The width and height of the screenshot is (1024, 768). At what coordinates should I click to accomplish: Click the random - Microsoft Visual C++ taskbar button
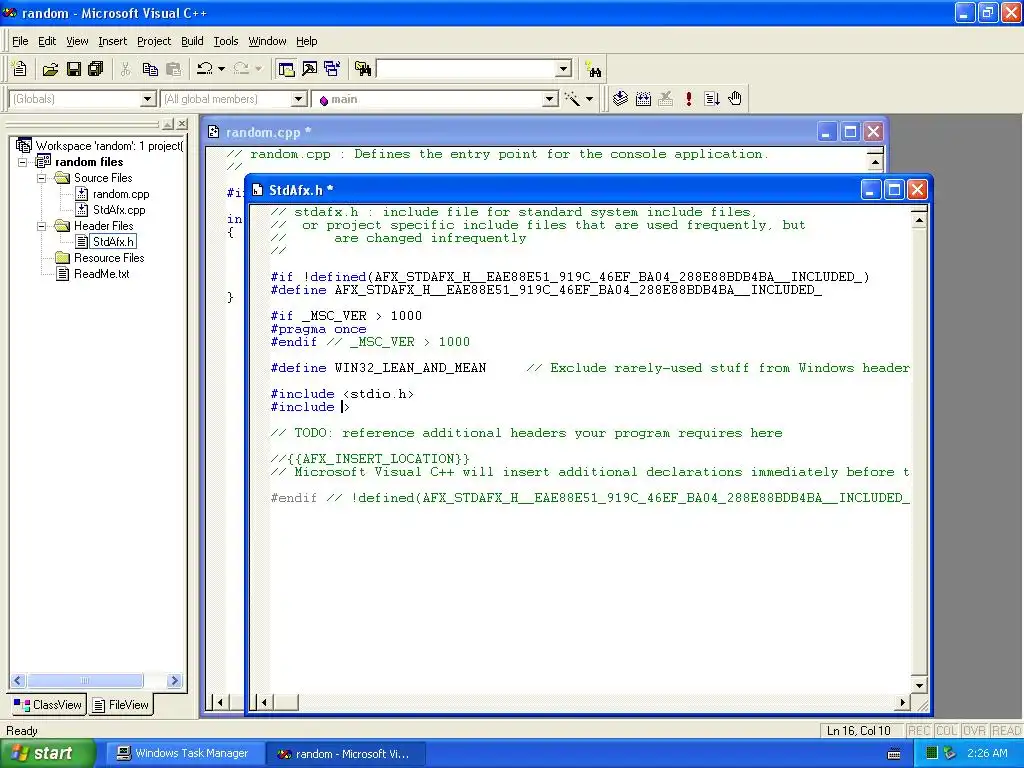[345, 754]
